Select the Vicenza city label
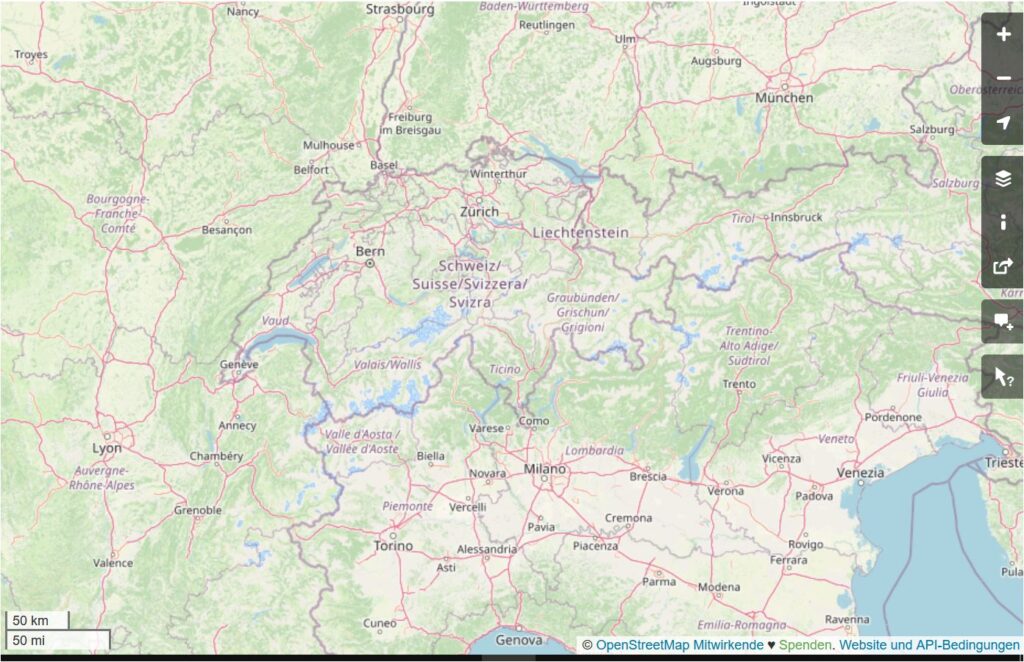The image size is (1024, 662). pos(781,458)
